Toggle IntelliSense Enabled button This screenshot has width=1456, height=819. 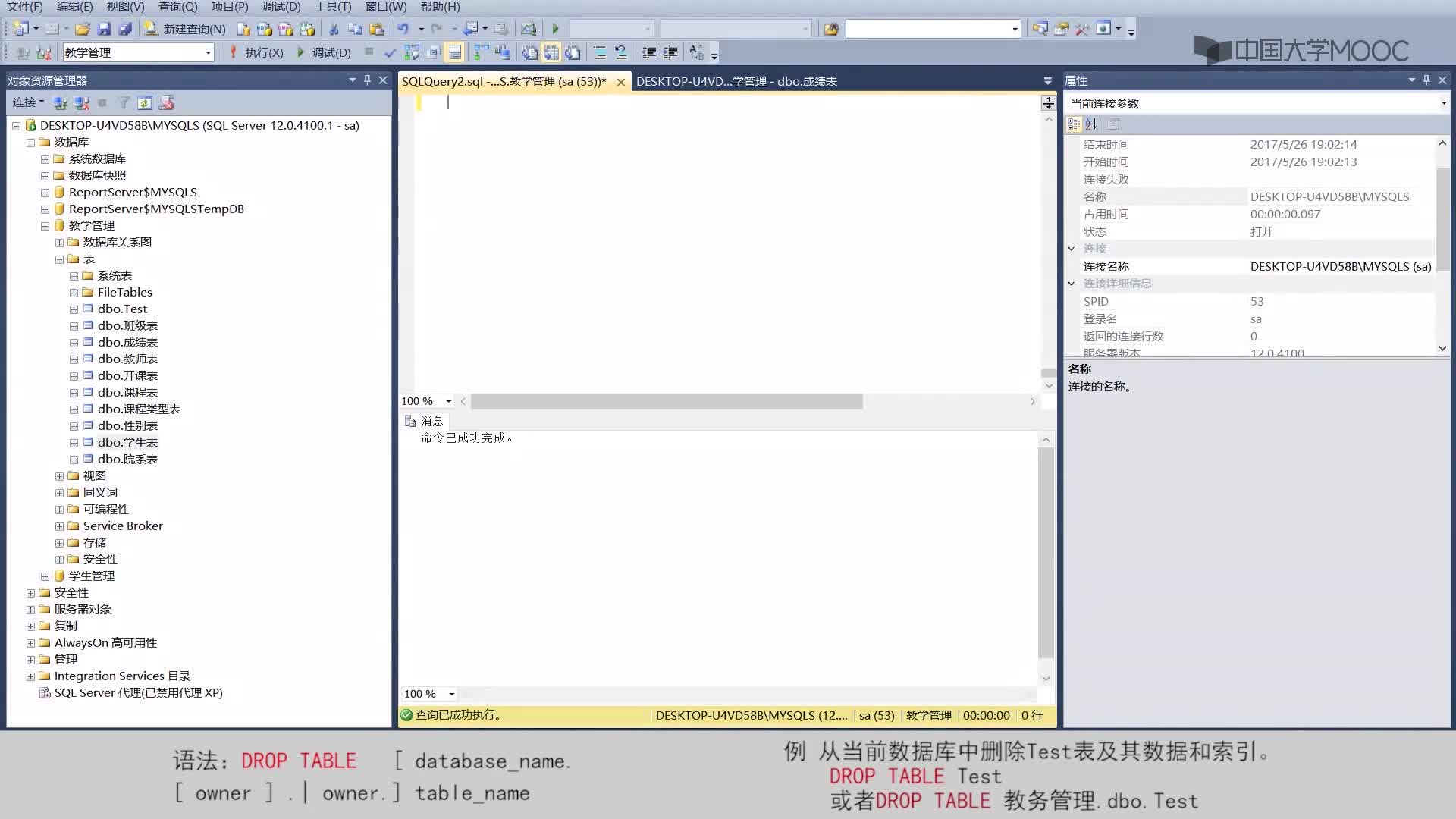[x=454, y=52]
